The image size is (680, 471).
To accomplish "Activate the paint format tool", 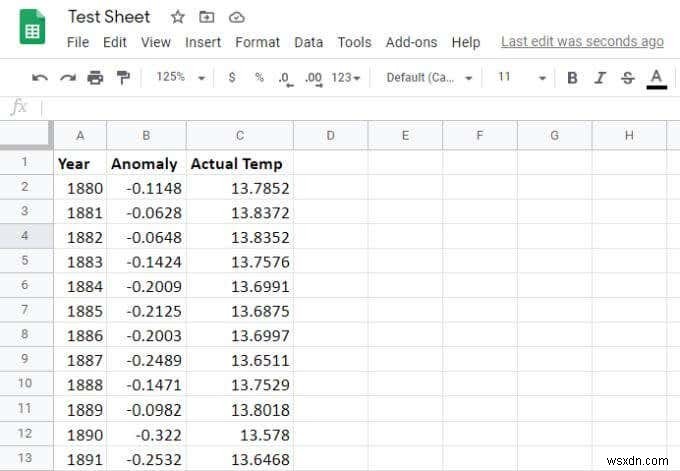I will [123, 78].
